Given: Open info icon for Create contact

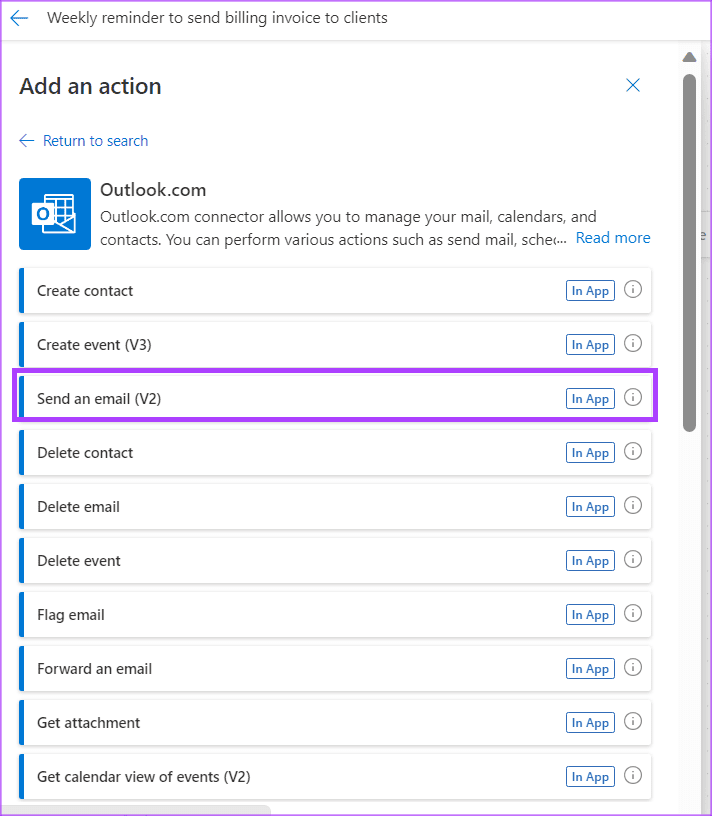Looking at the screenshot, I should [x=632, y=290].
